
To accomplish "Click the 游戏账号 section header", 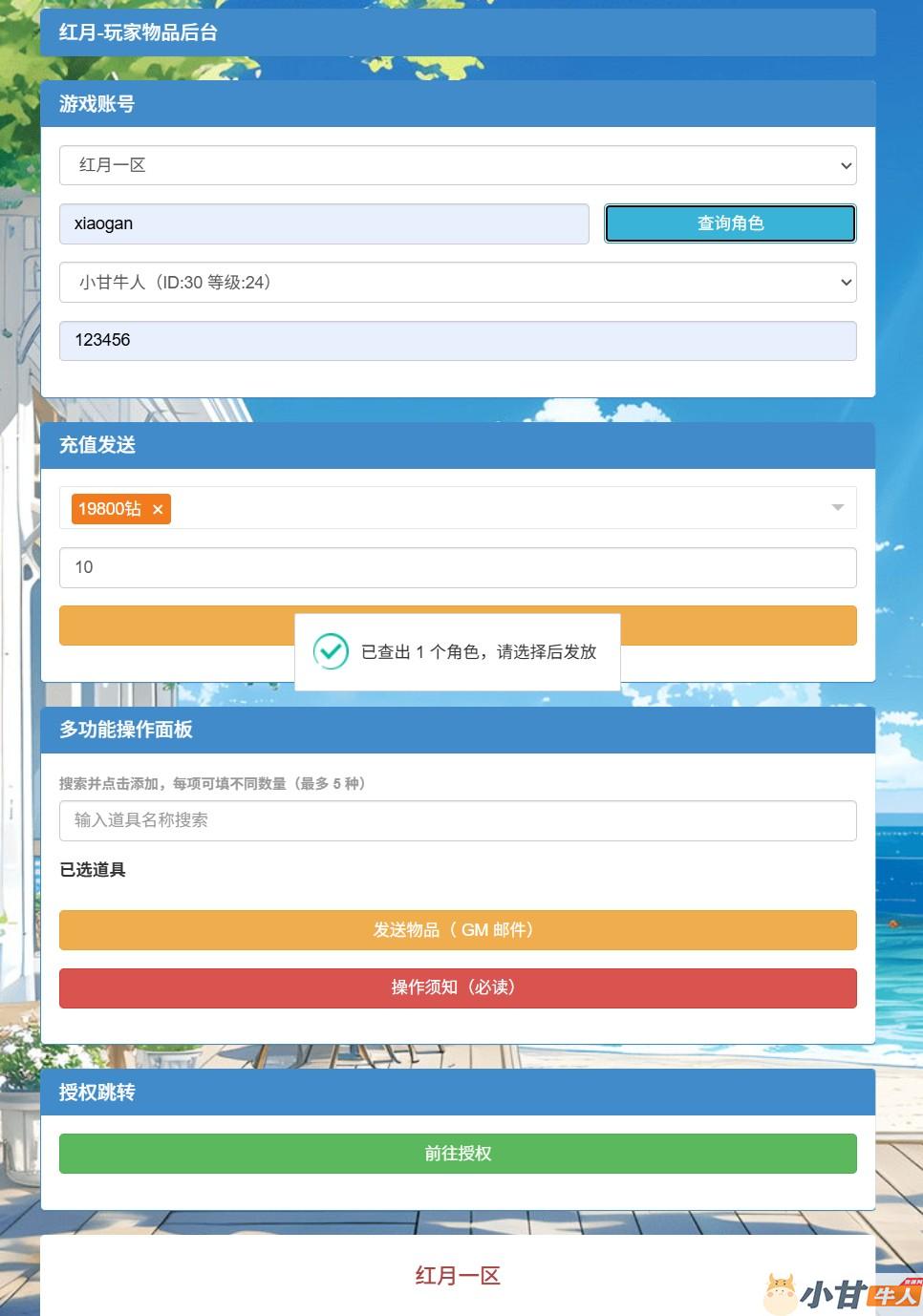I will (x=458, y=103).
